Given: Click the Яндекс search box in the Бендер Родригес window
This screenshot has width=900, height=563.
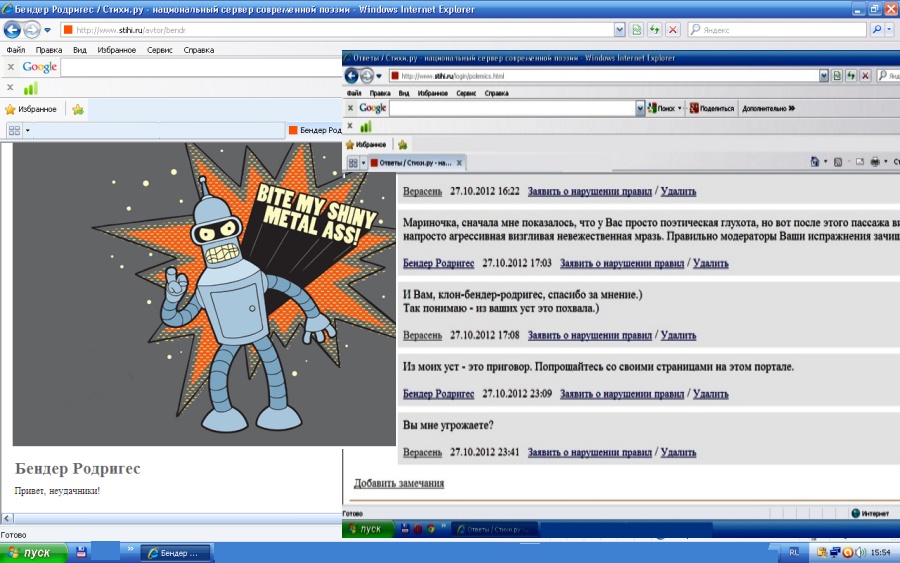Looking at the screenshot, I should (x=777, y=30).
